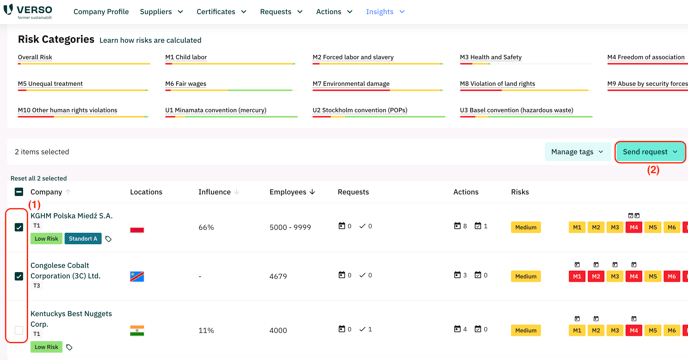Click Learn how risks are calculated link
Viewport: 688px width, 360px height.
[150, 40]
